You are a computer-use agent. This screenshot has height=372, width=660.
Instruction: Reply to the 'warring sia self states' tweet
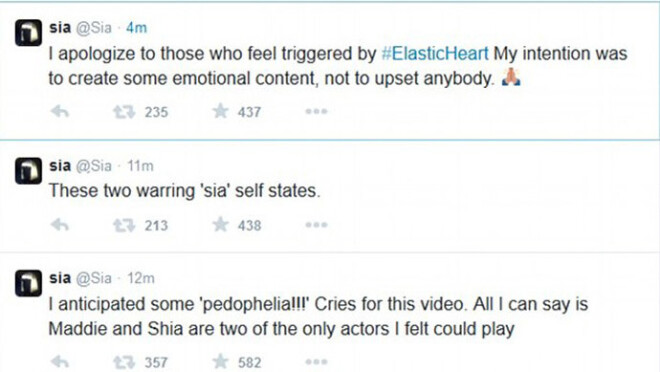(60, 225)
